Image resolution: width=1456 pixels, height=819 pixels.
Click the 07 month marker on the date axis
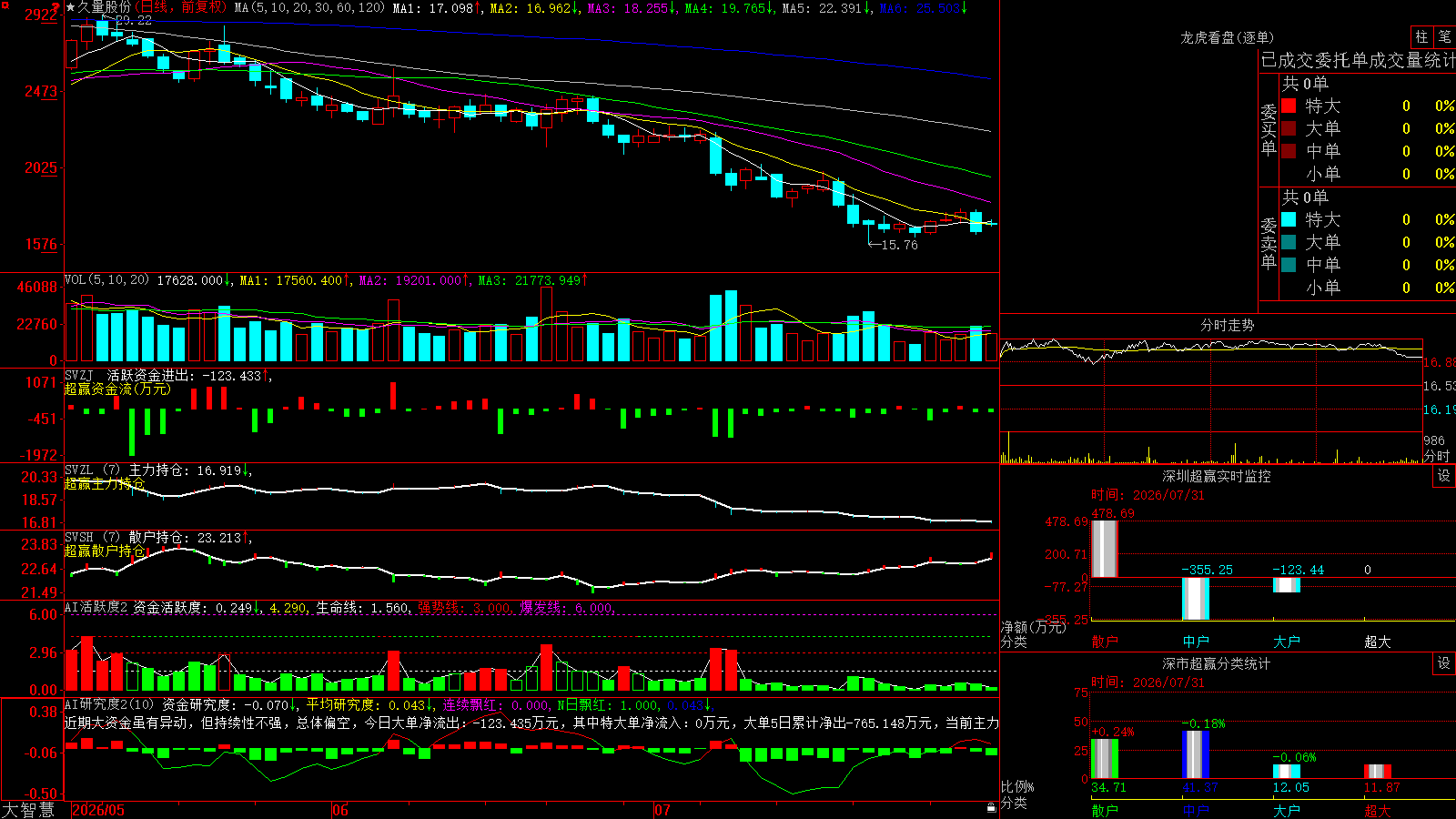[662, 810]
